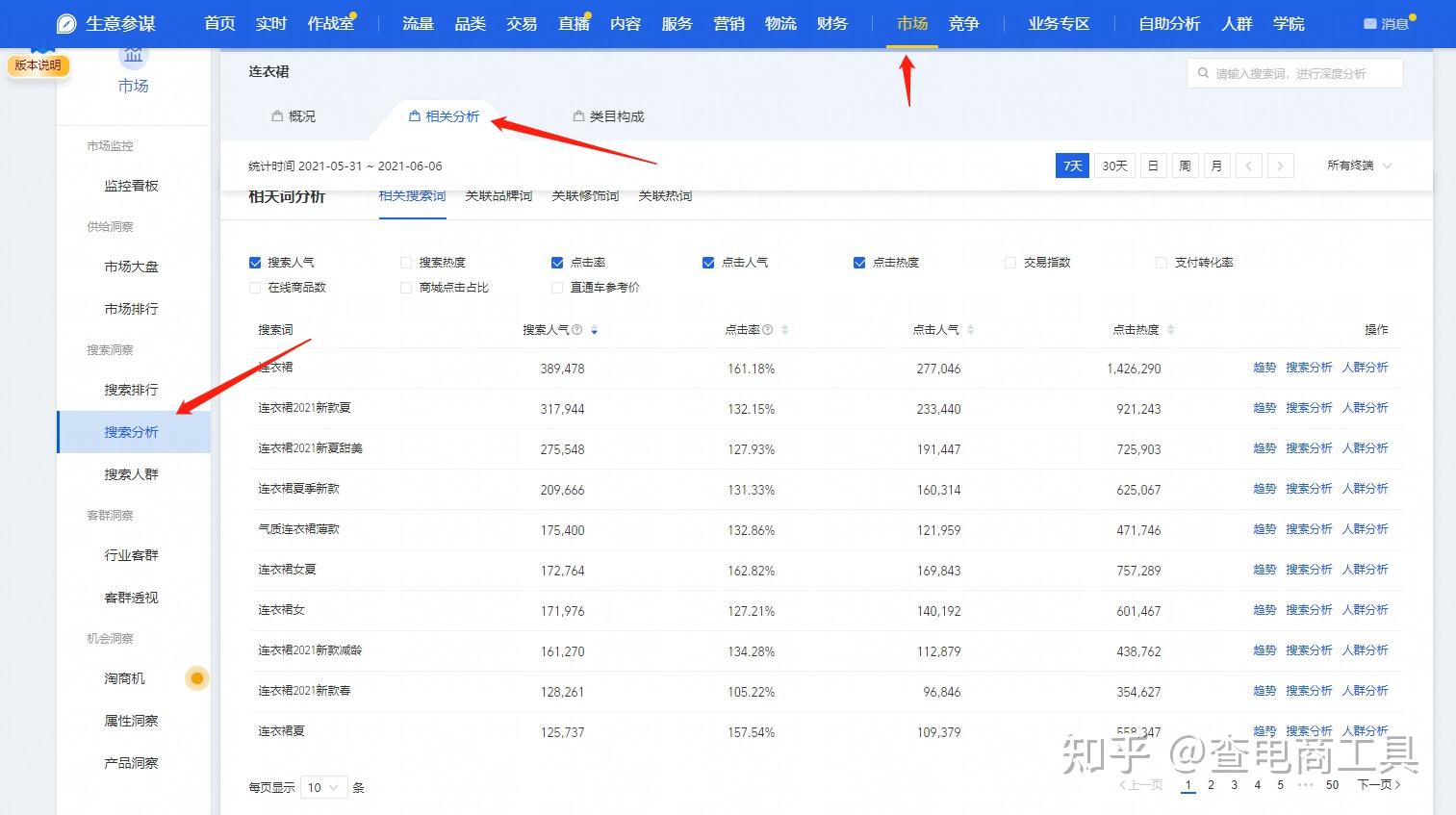
Task: Go to next date period arrow
Action: pos(1280,166)
